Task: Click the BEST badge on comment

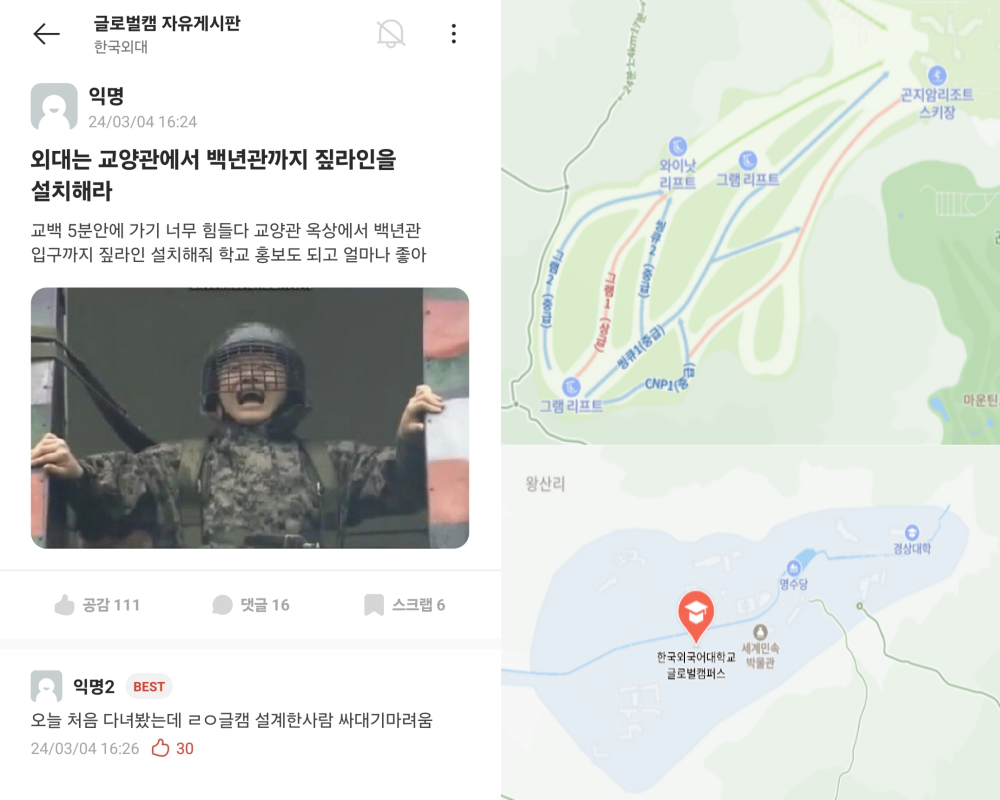Action: tap(149, 686)
